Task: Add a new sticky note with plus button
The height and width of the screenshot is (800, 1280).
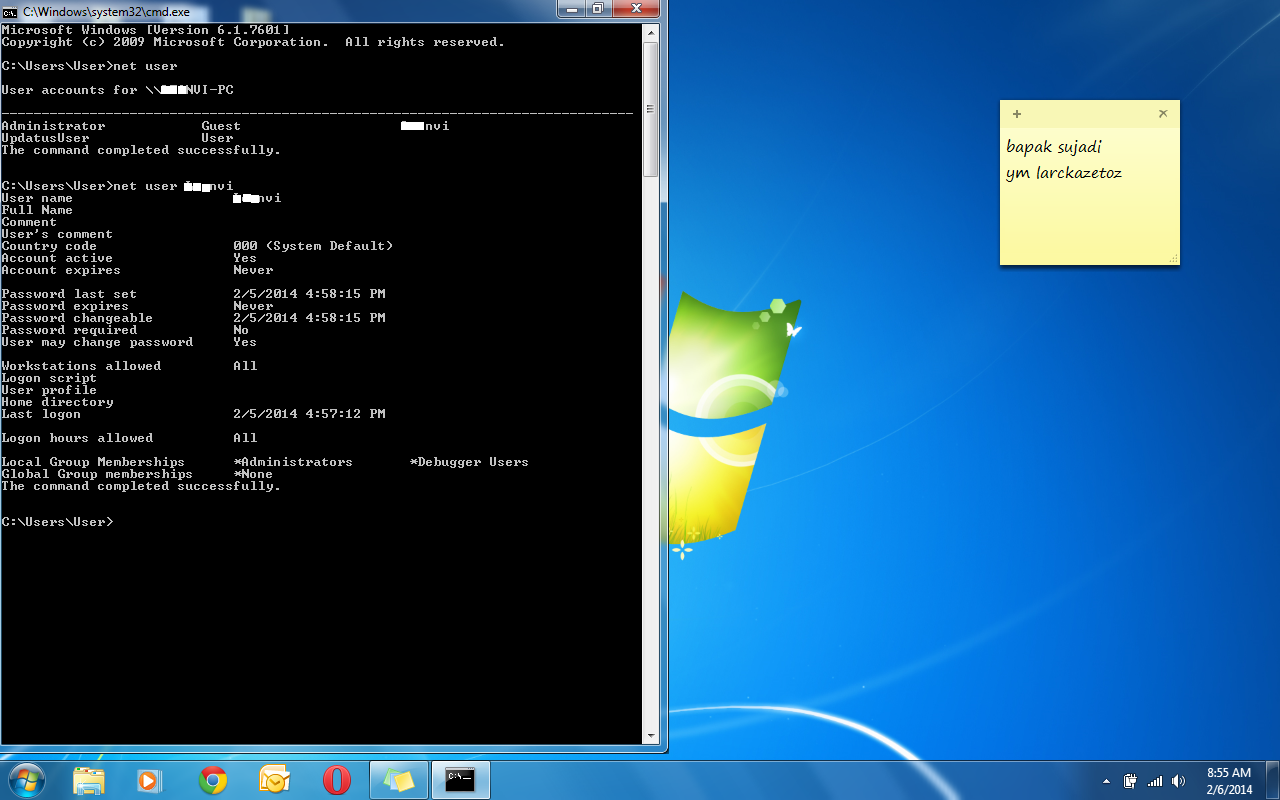Action: pos(1017,114)
